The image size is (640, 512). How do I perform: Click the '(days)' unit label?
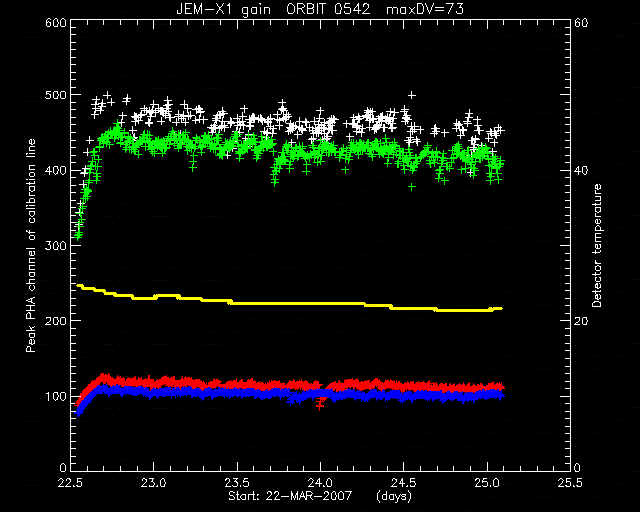pos(394,496)
